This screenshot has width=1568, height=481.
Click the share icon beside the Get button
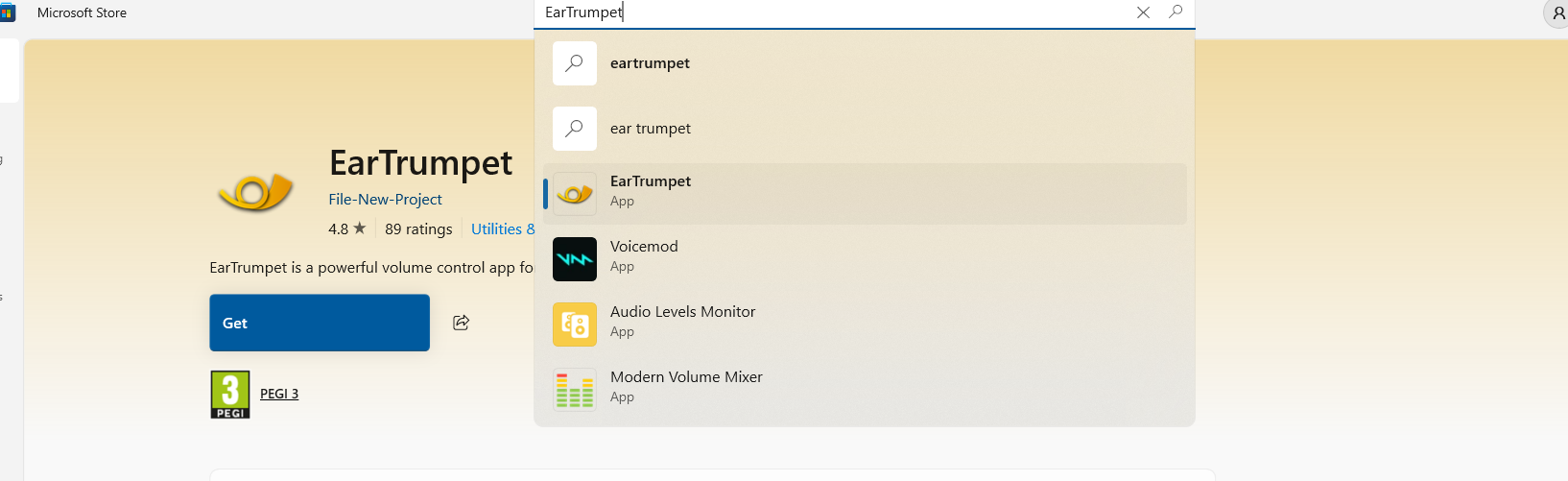coord(462,323)
